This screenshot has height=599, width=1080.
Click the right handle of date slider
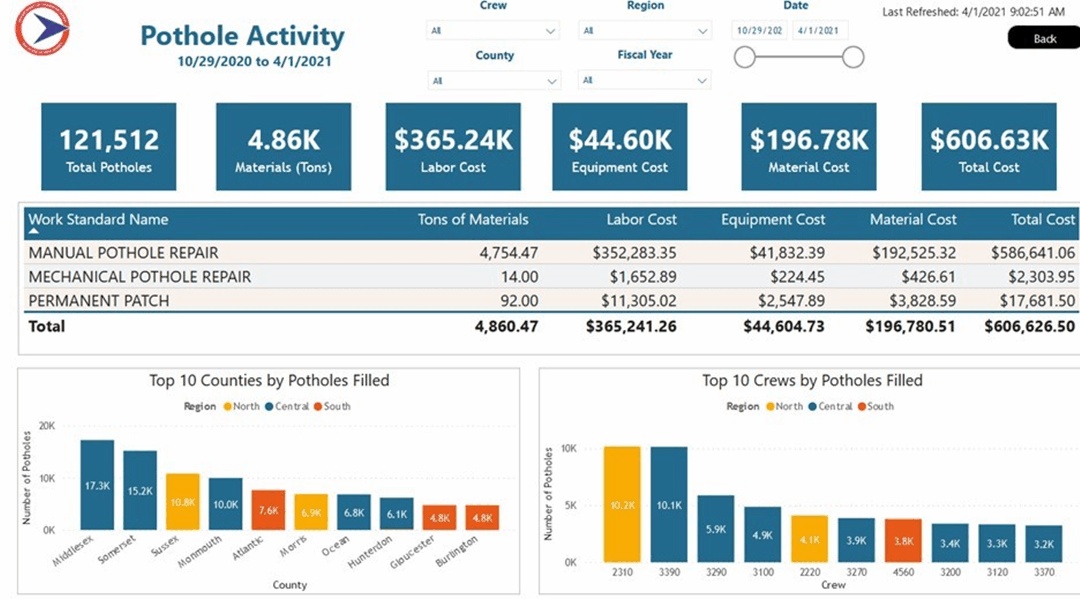click(x=853, y=58)
